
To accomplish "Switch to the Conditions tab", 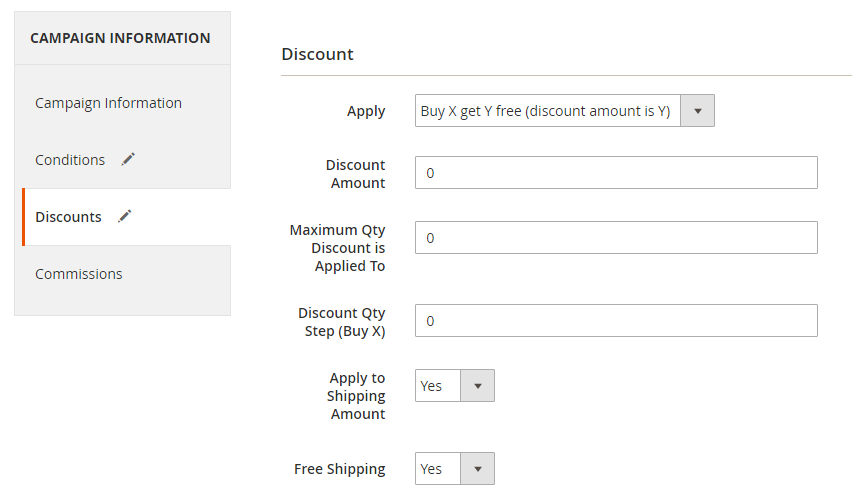I will tap(70, 160).
